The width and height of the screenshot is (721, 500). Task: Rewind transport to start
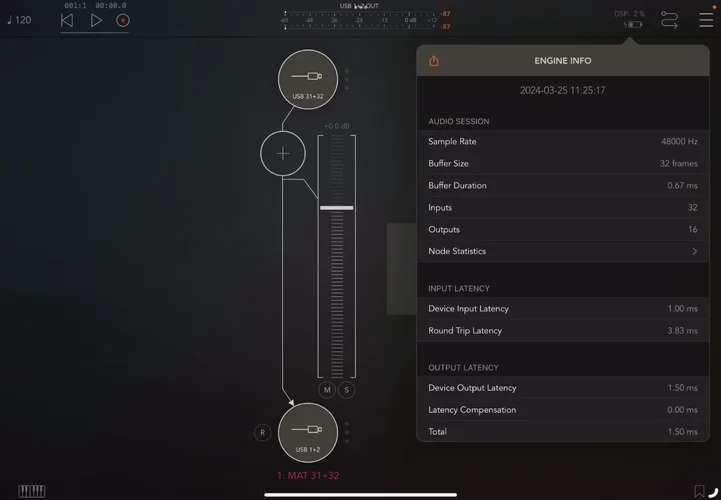67,20
